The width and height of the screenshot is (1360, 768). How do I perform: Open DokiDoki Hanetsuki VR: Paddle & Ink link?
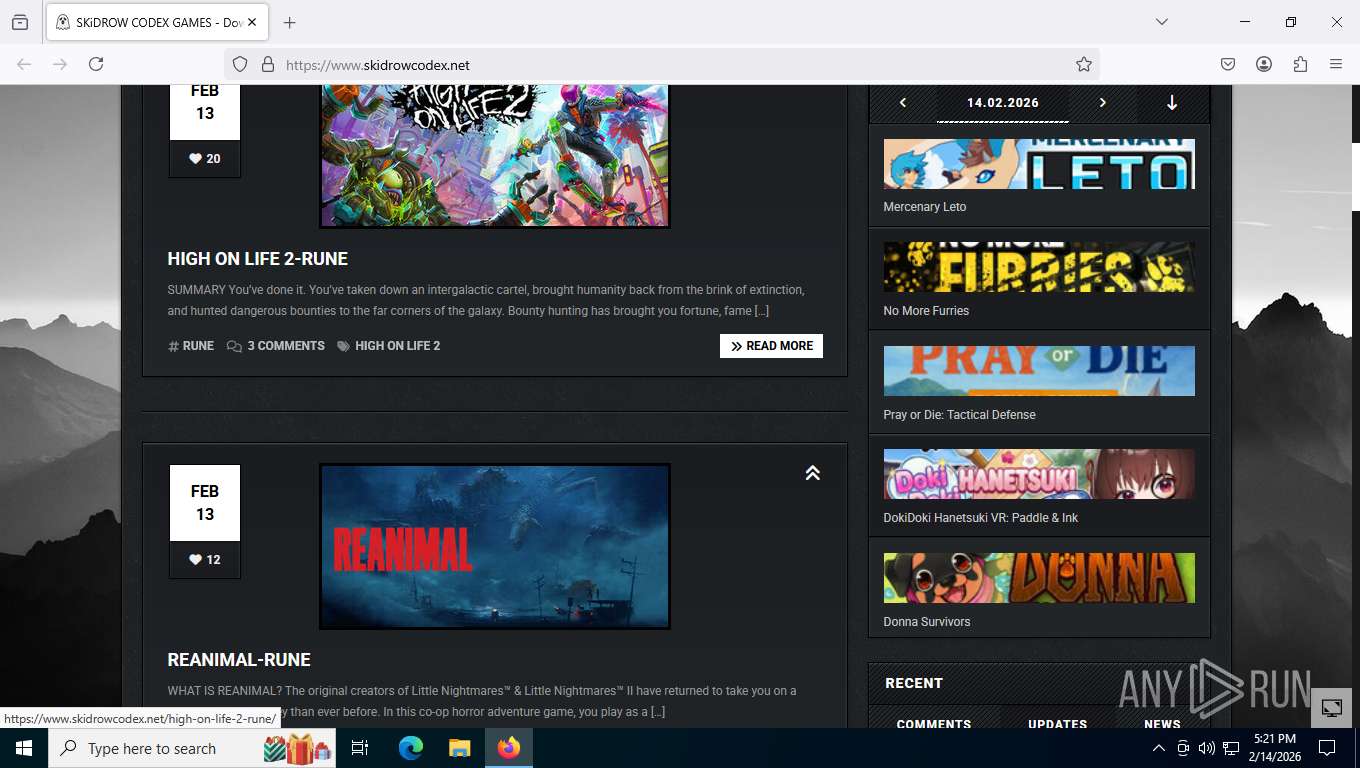point(981,518)
